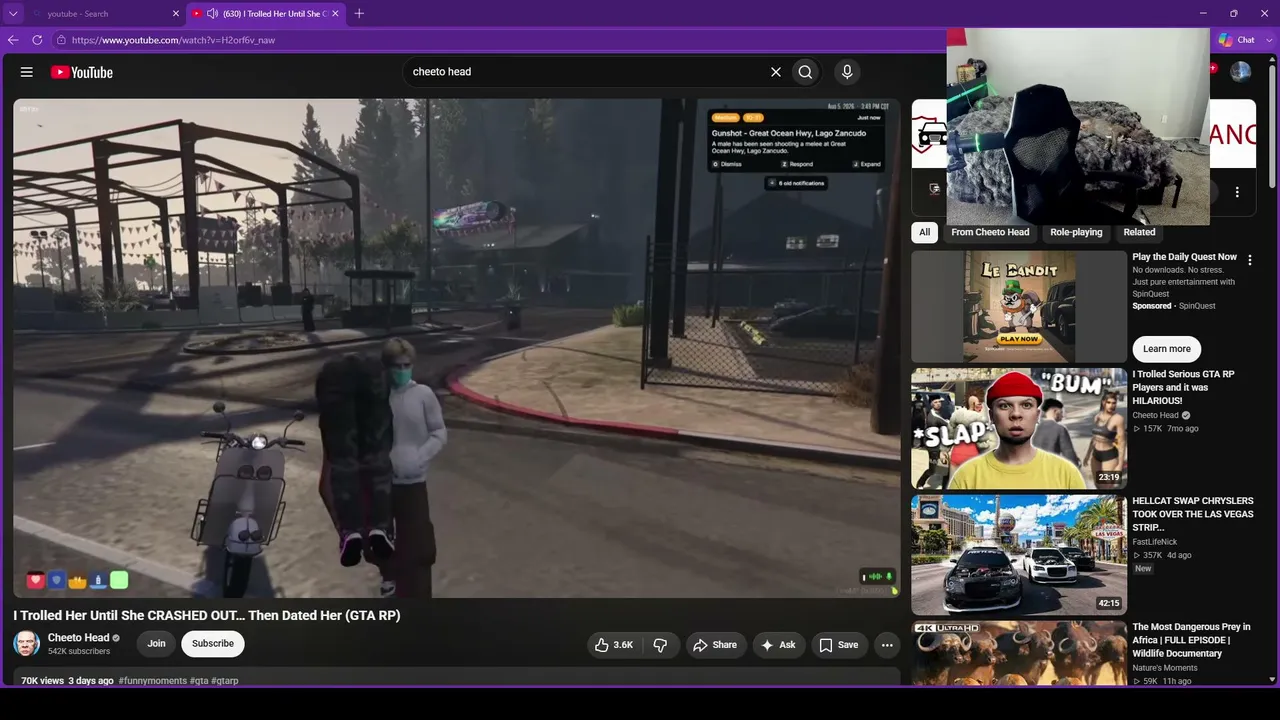Visit the FastLifeNick channel link
Image resolution: width=1280 pixels, height=720 pixels.
point(1155,542)
